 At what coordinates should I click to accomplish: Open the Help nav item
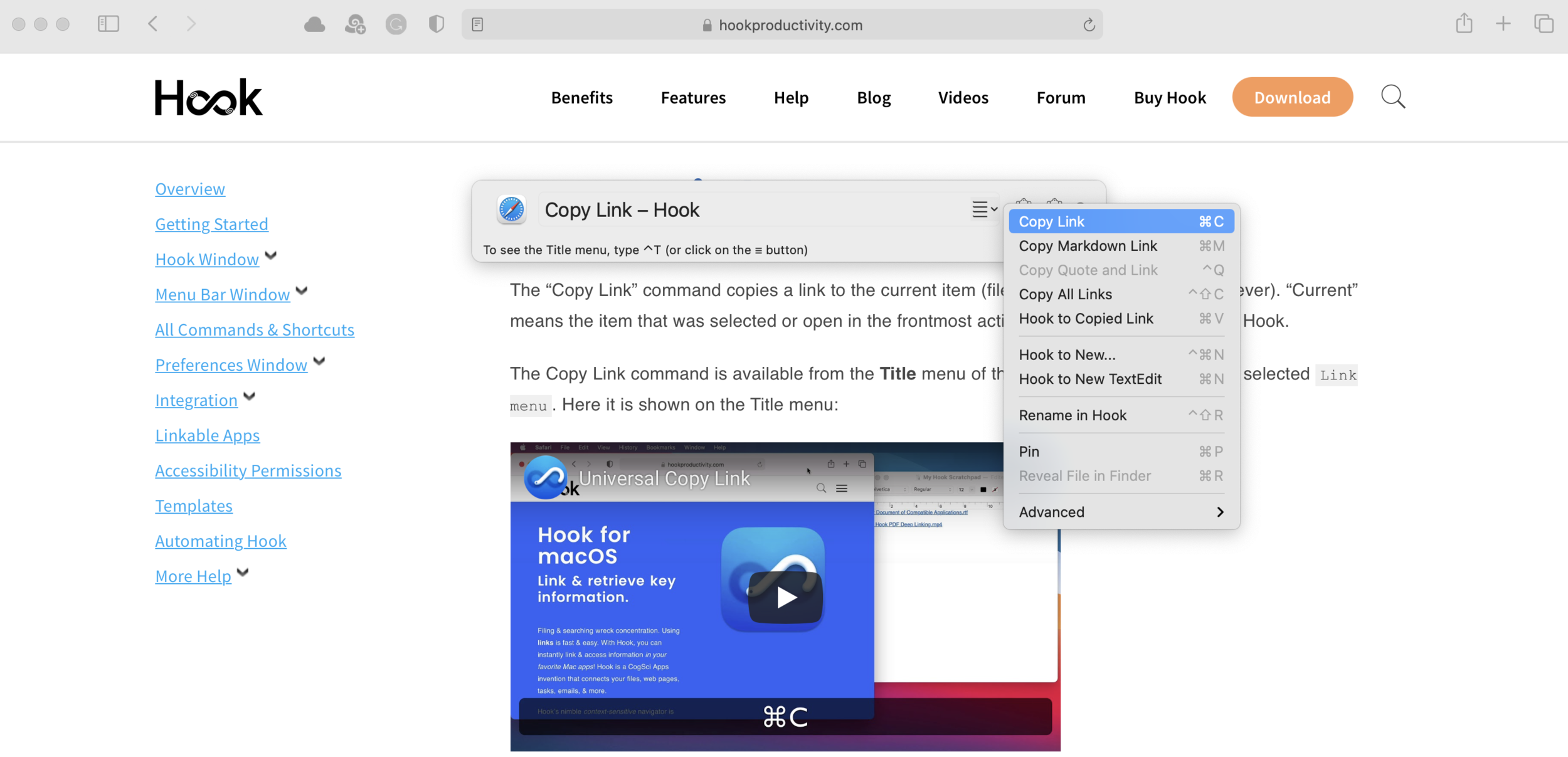[791, 98]
